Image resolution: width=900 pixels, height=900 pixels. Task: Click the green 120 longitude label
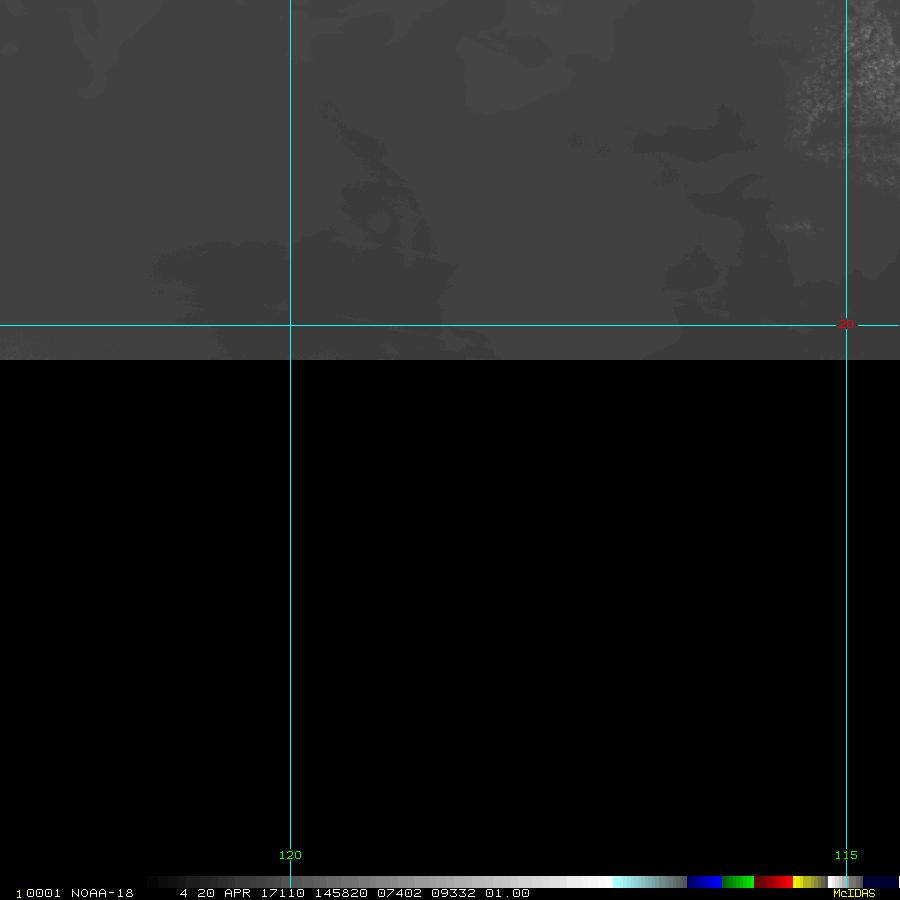pyautogui.click(x=290, y=855)
